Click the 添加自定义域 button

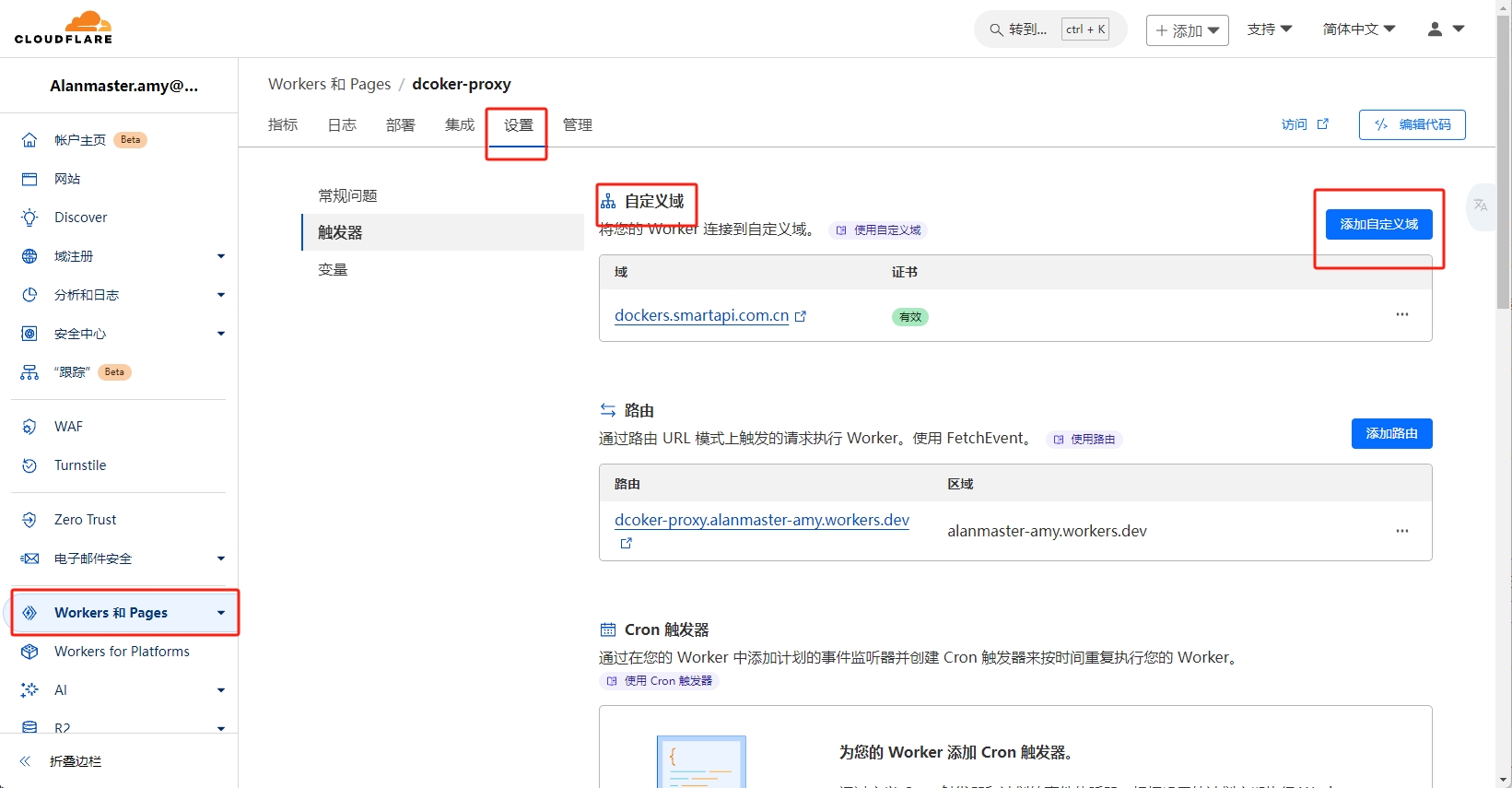pyautogui.click(x=1378, y=225)
